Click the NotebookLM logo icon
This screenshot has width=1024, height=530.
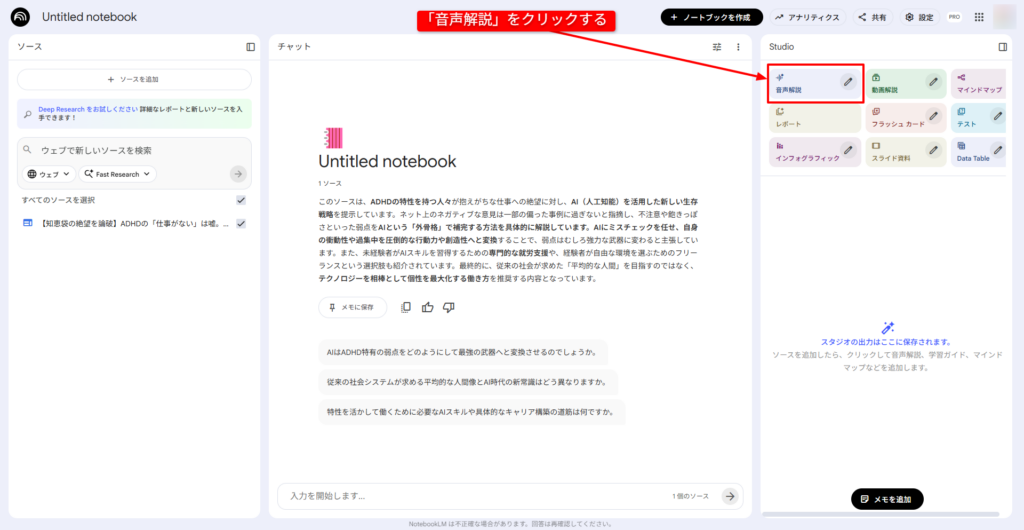(20, 17)
